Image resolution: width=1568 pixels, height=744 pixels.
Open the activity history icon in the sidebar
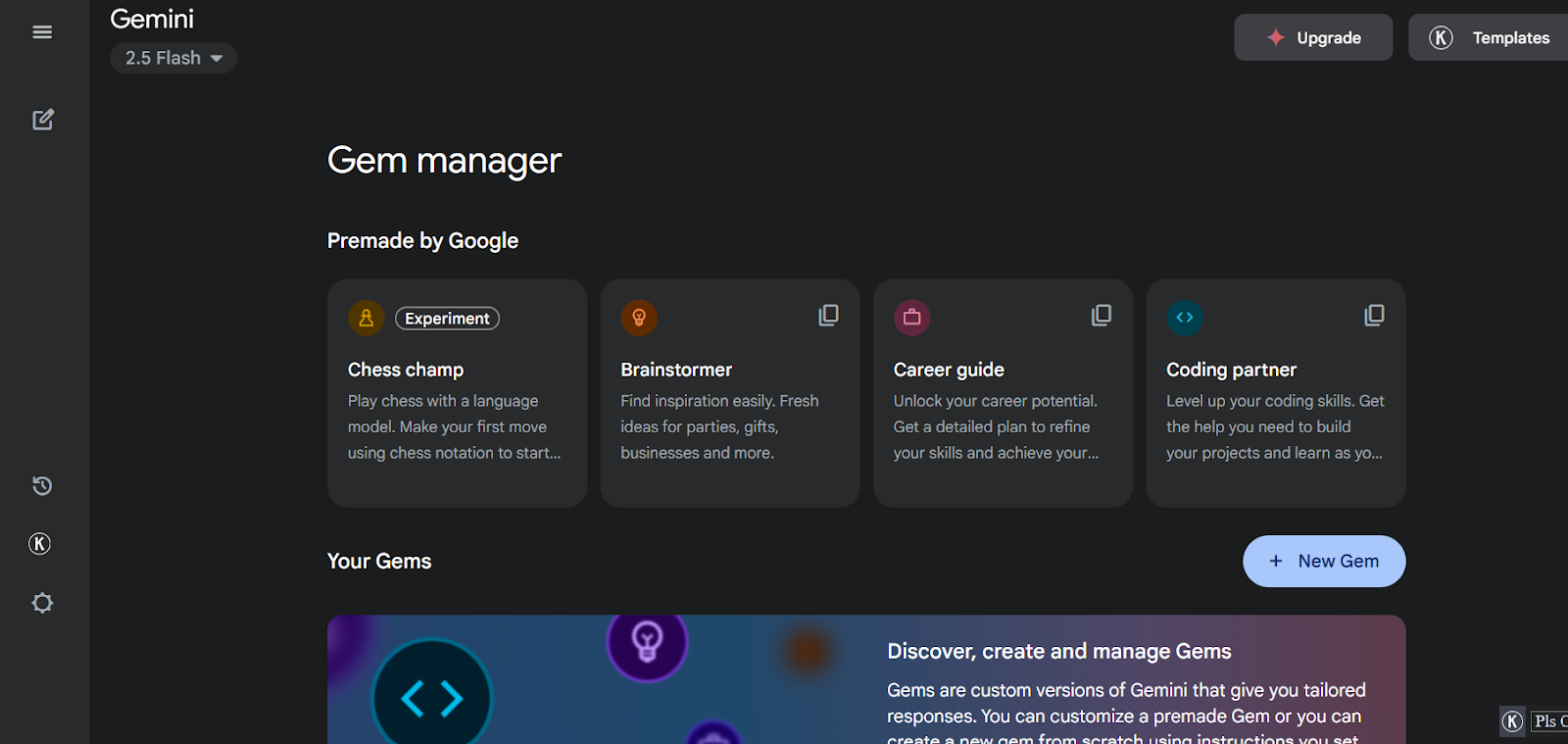tap(42, 485)
